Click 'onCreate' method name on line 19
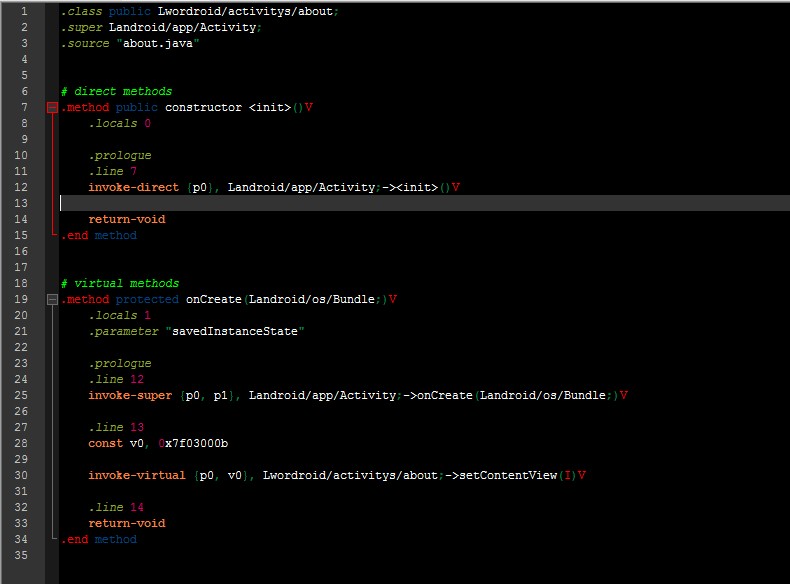 (x=214, y=299)
